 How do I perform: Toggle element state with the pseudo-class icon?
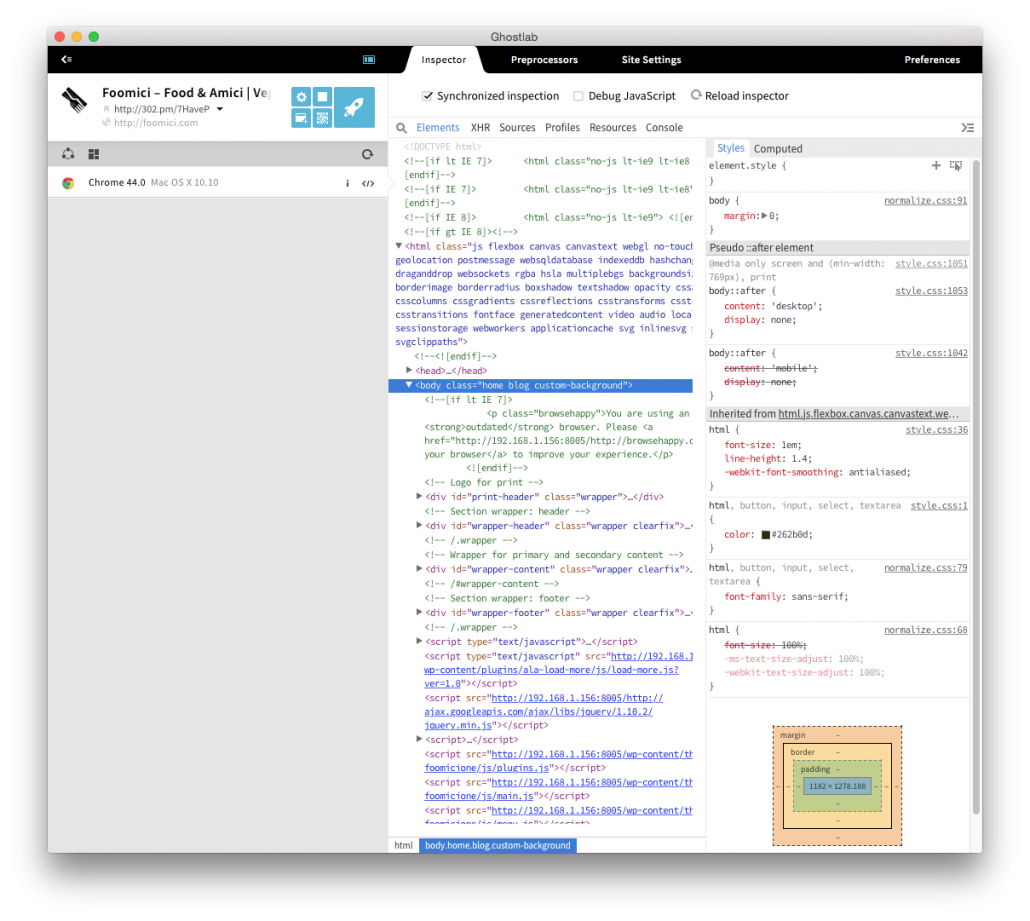click(956, 166)
